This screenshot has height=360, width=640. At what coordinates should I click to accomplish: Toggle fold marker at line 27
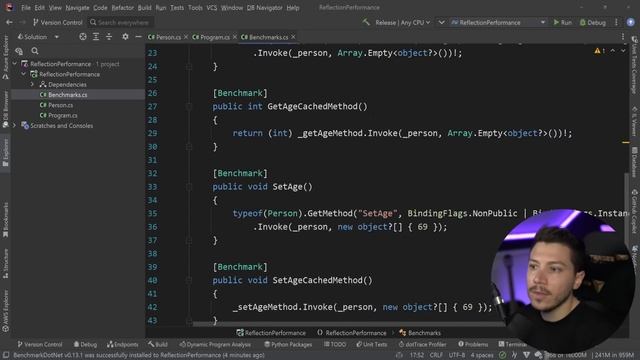tap(189, 107)
